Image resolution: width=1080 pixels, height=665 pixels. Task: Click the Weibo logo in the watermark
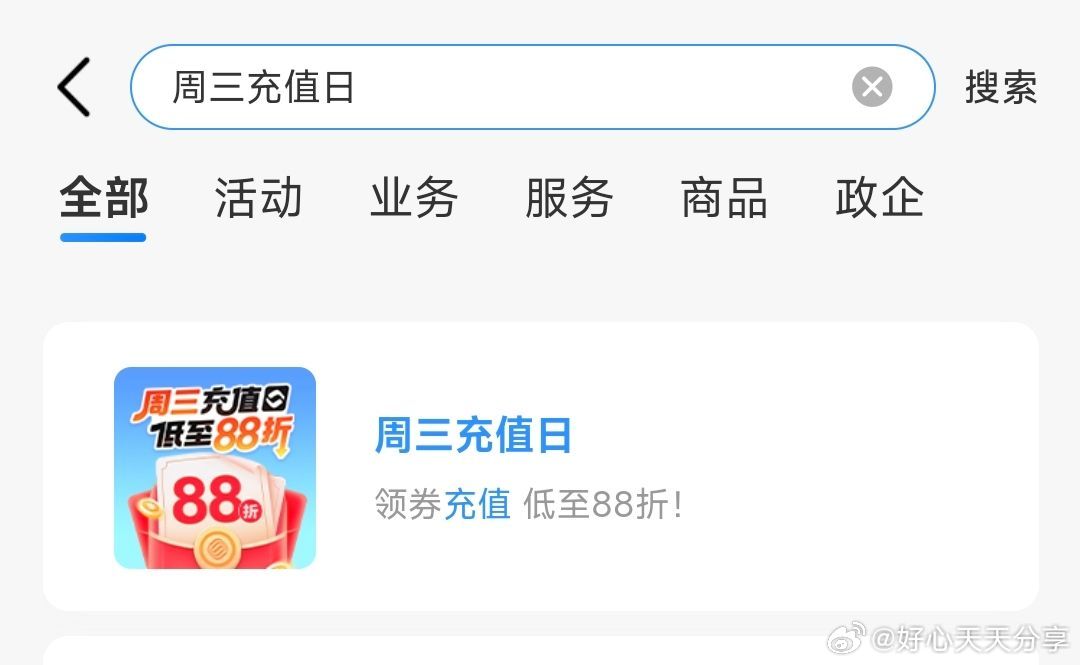(x=847, y=638)
